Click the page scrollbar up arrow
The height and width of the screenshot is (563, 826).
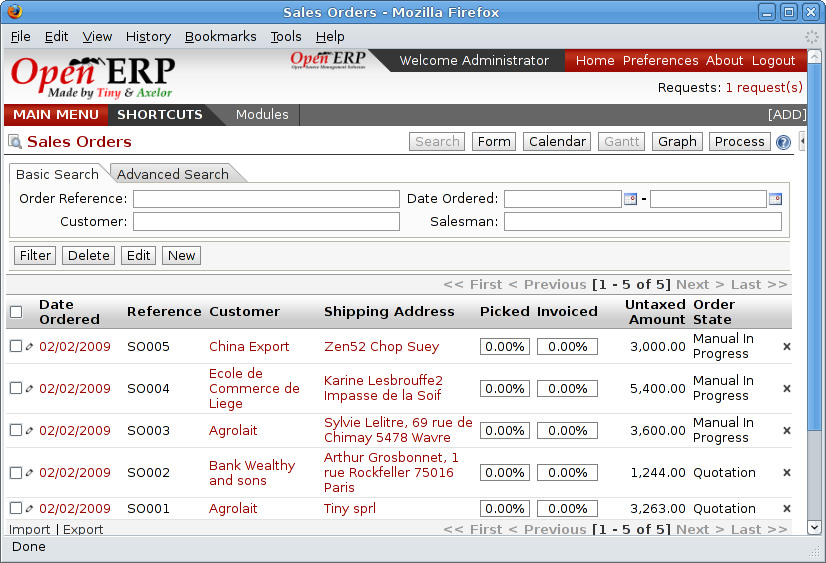(814, 56)
